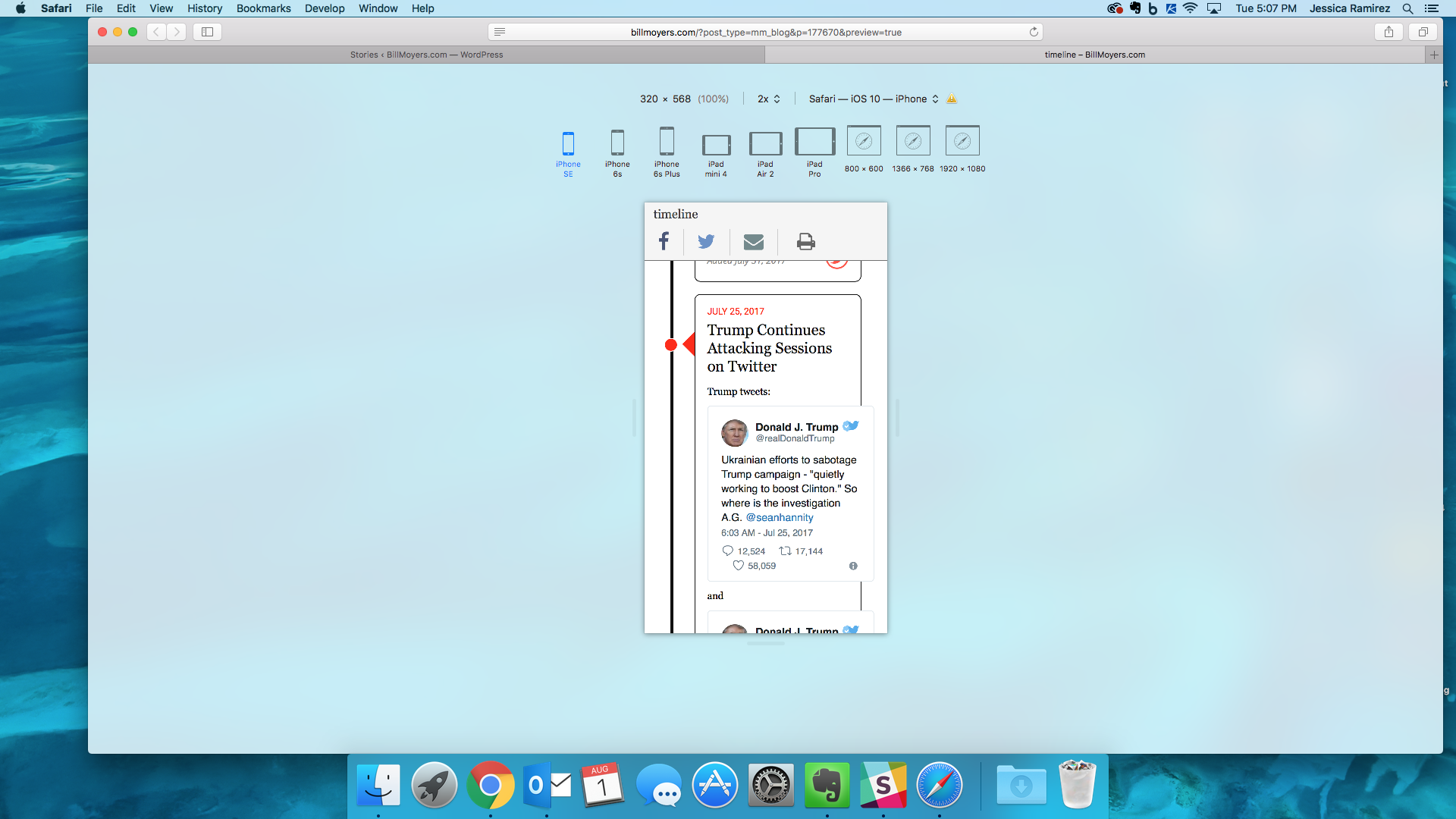This screenshot has width=1456, height=819.
Task: Reload the page with refresh button
Action: [x=1034, y=32]
